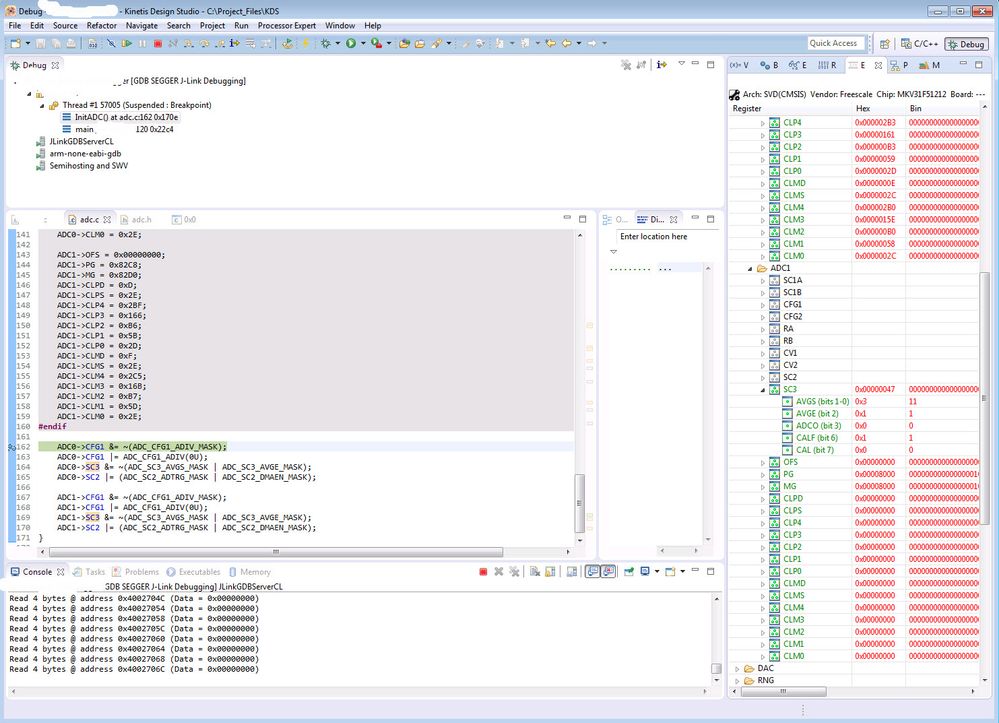The image size is (999, 723).
Task: Click the Debug bug launch icon
Action: point(326,43)
